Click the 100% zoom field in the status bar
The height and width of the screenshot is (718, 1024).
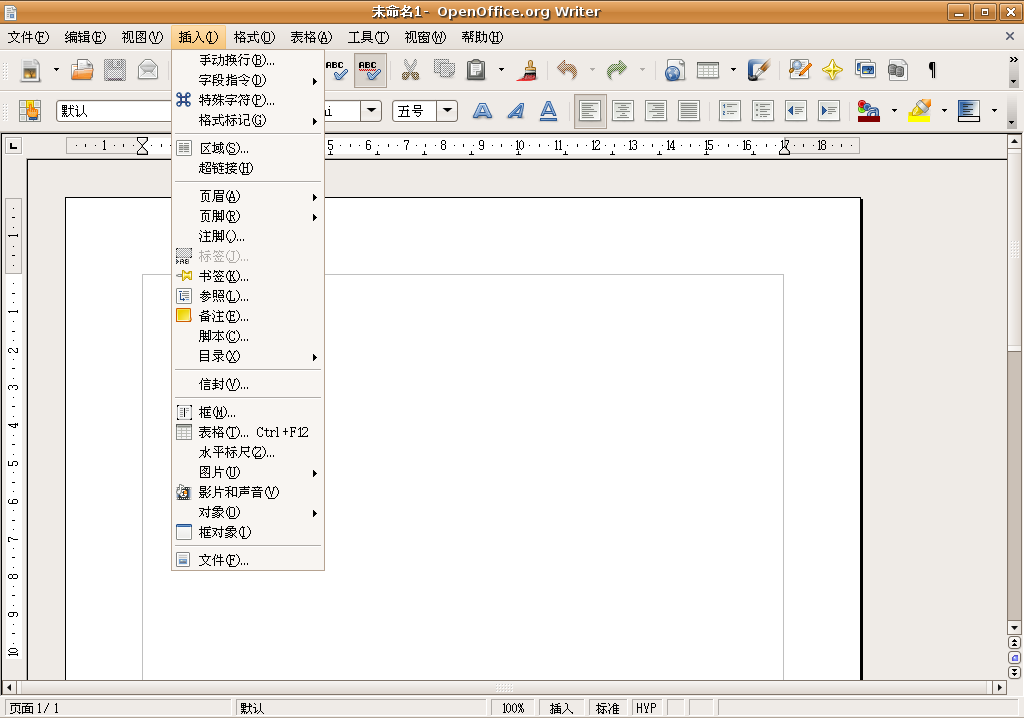513,708
